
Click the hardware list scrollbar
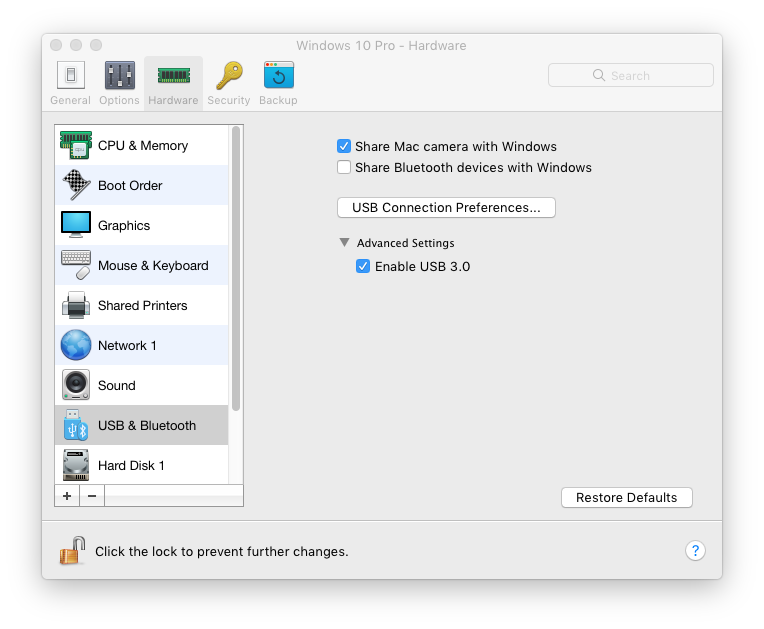[236, 268]
